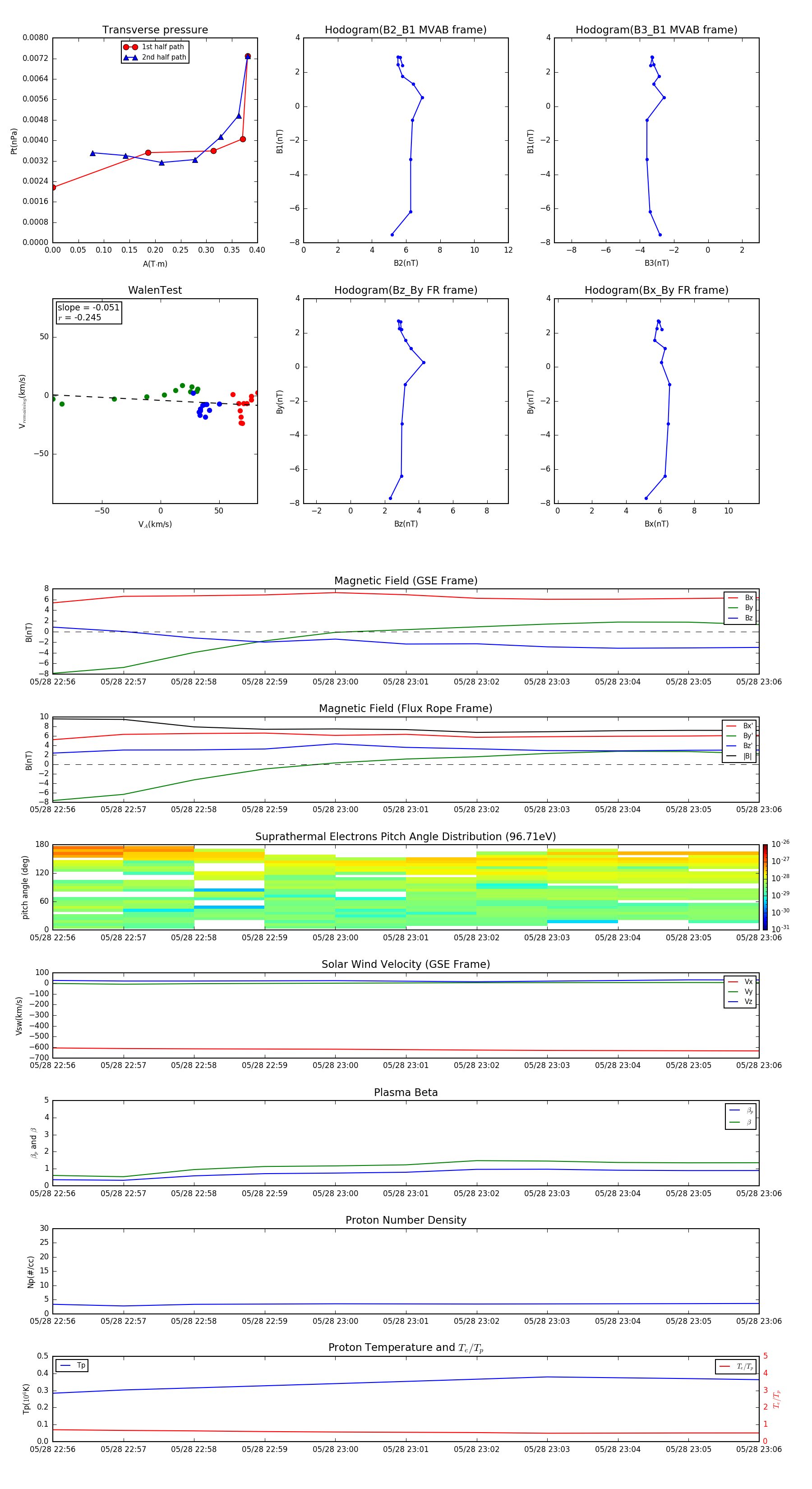Click the 'Plasma Beta' panel title
Image resolution: width=812 pixels, height=1489 pixels.
[406, 1092]
